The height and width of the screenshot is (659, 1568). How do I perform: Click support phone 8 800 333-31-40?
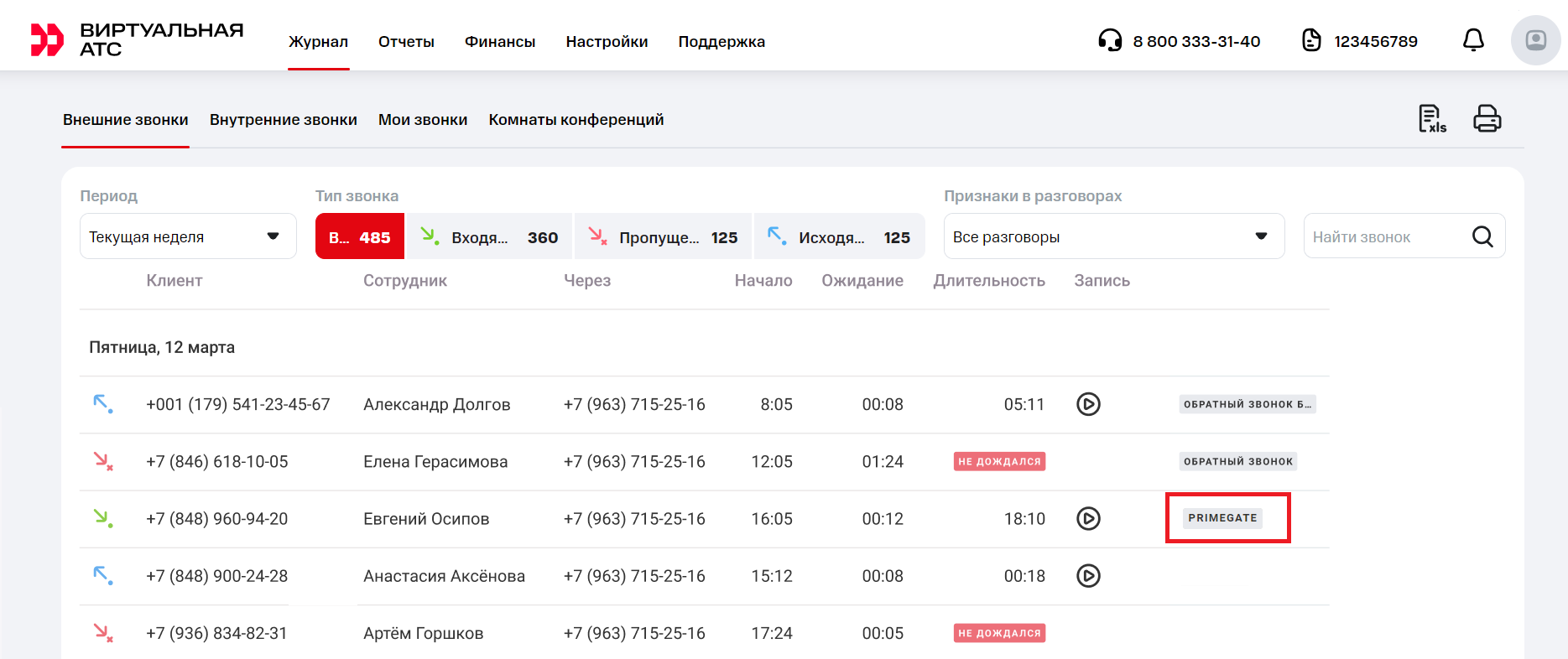tap(1196, 42)
